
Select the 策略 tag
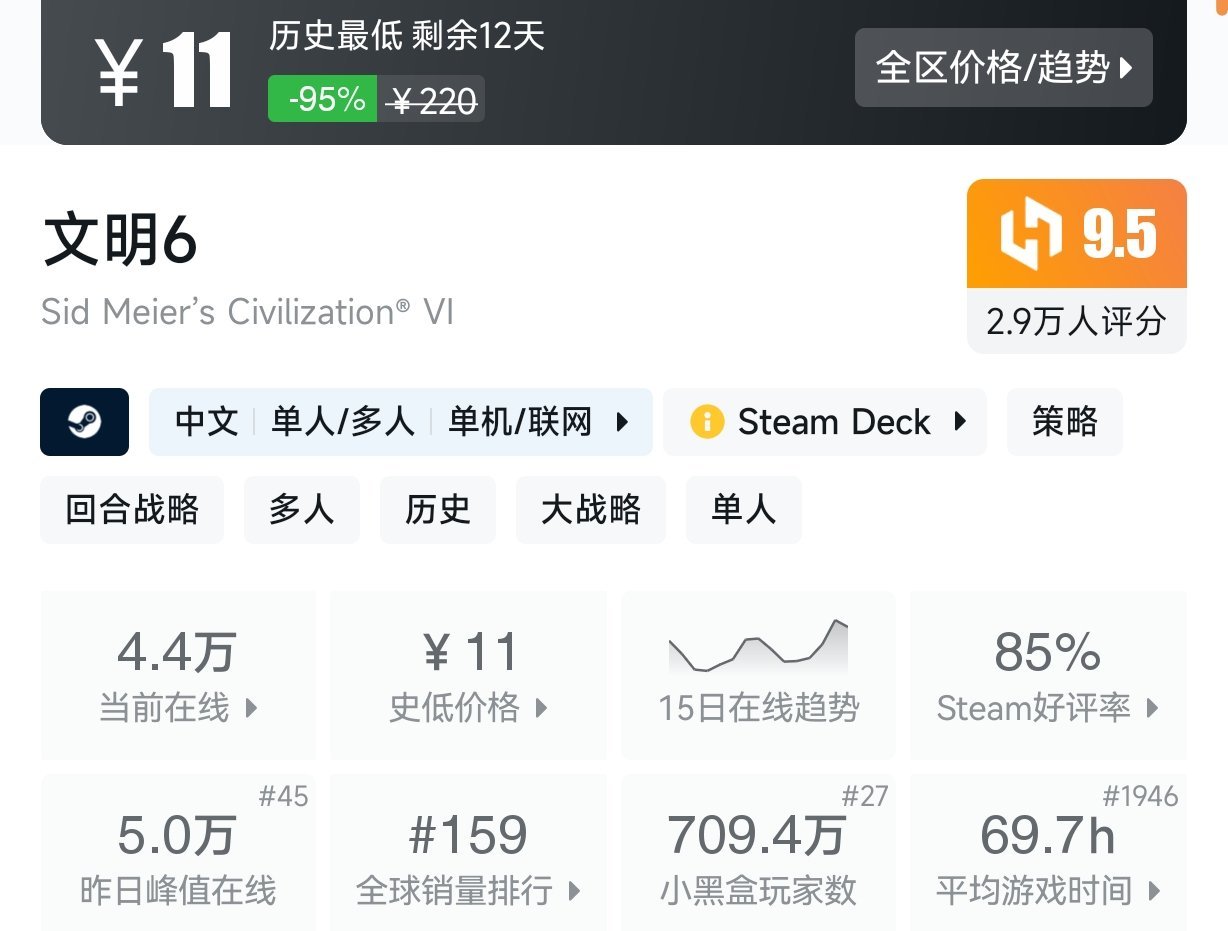[1064, 422]
